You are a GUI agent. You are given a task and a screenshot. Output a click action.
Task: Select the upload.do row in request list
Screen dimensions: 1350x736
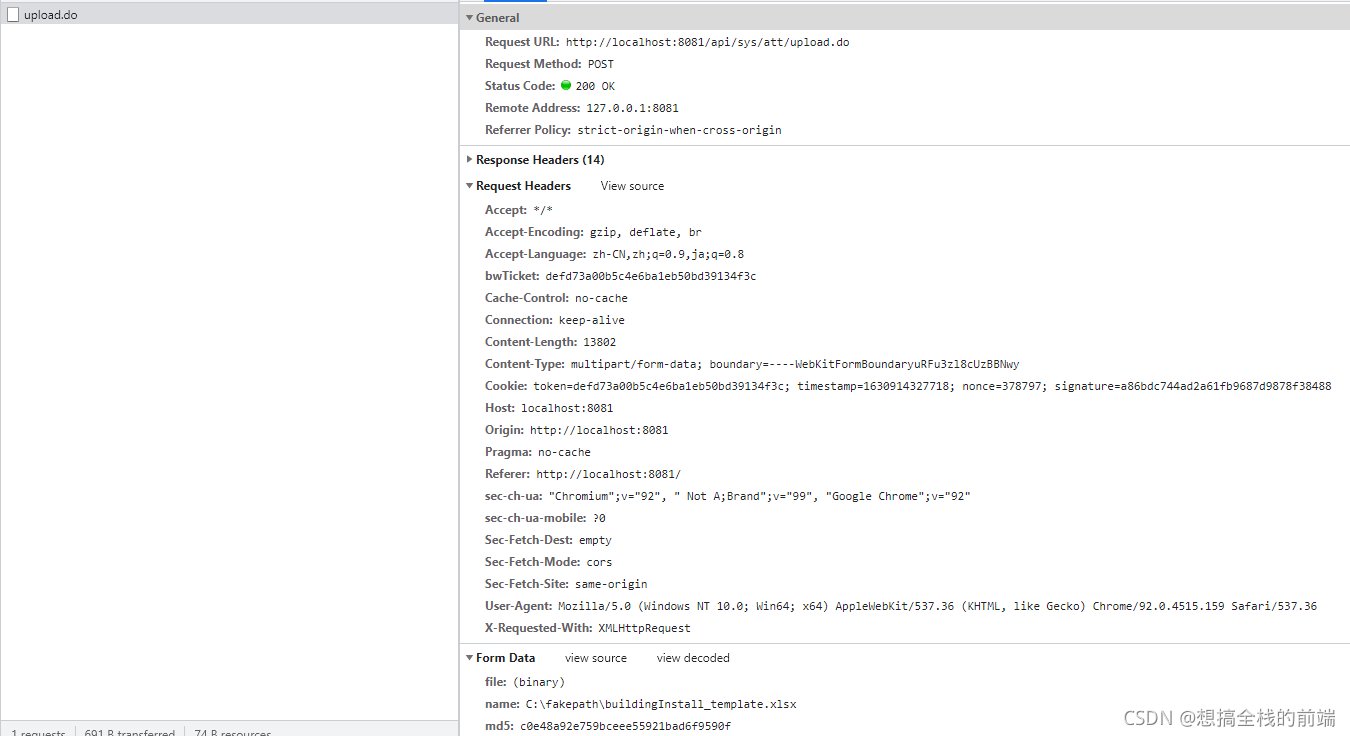coord(229,15)
